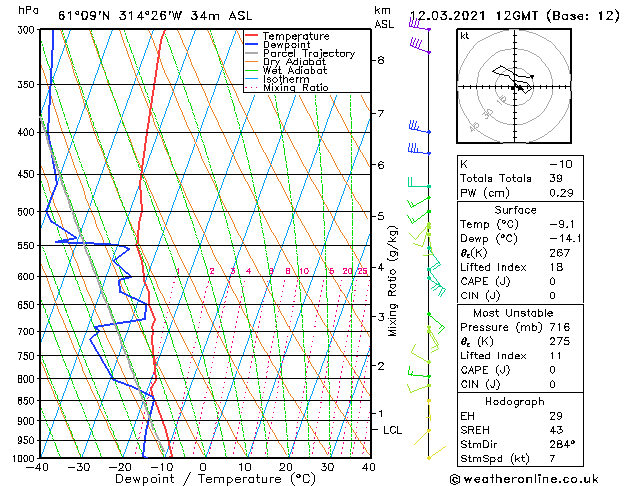The width and height of the screenshot is (629, 486).
Task: Click the 850 hPa pressure axis label
Action: pyautogui.click(x=28, y=401)
